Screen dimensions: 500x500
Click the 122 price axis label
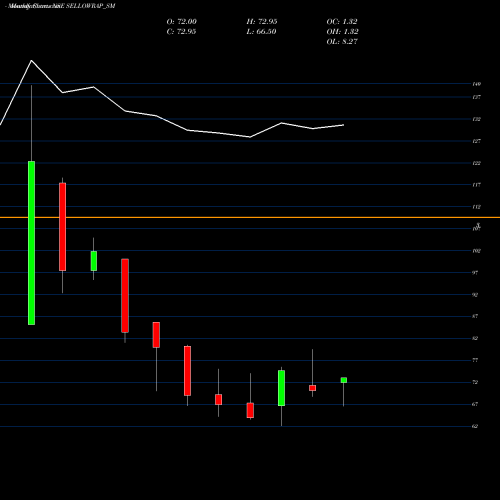coord(477,163)
